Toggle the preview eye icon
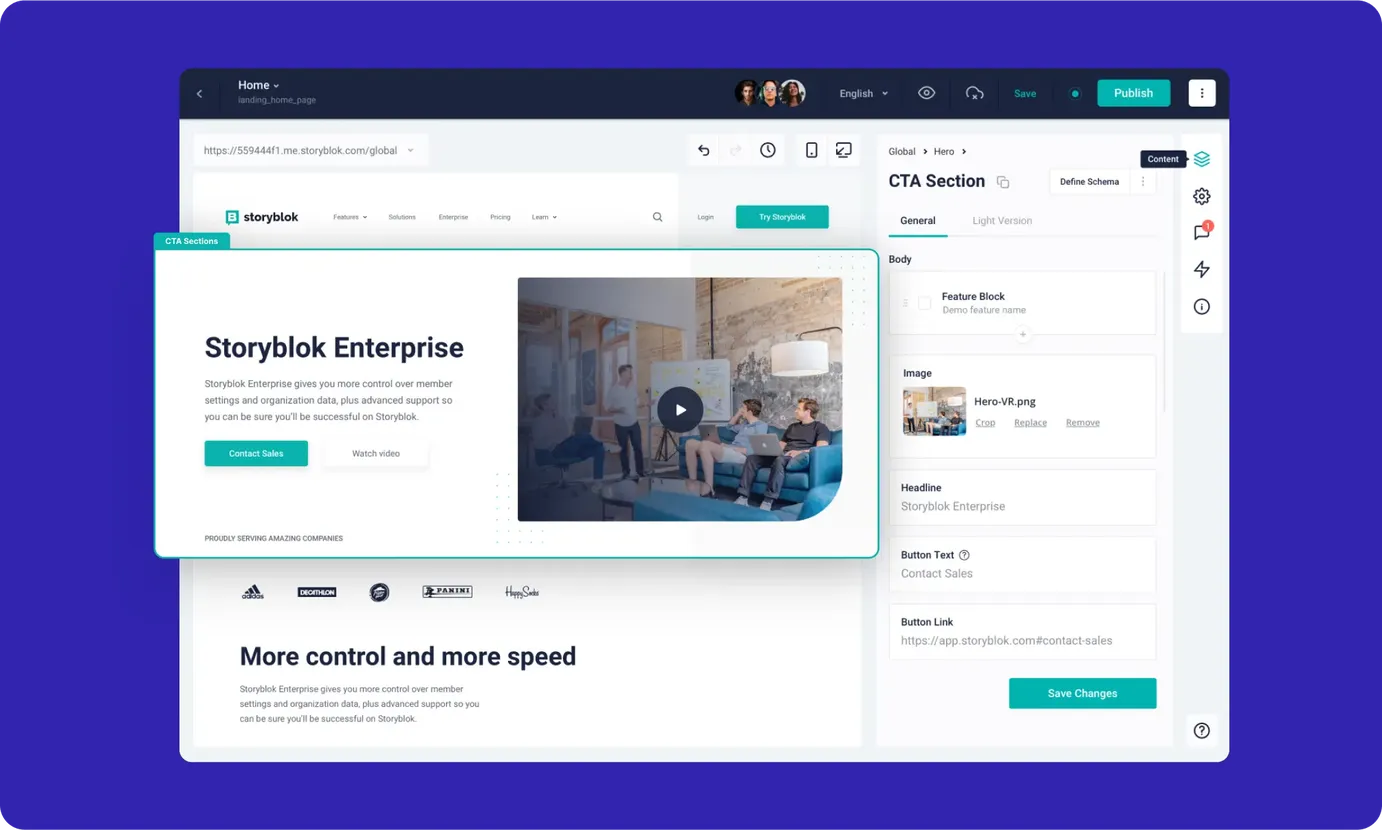 pyautogui.click(x=927, y=93)
